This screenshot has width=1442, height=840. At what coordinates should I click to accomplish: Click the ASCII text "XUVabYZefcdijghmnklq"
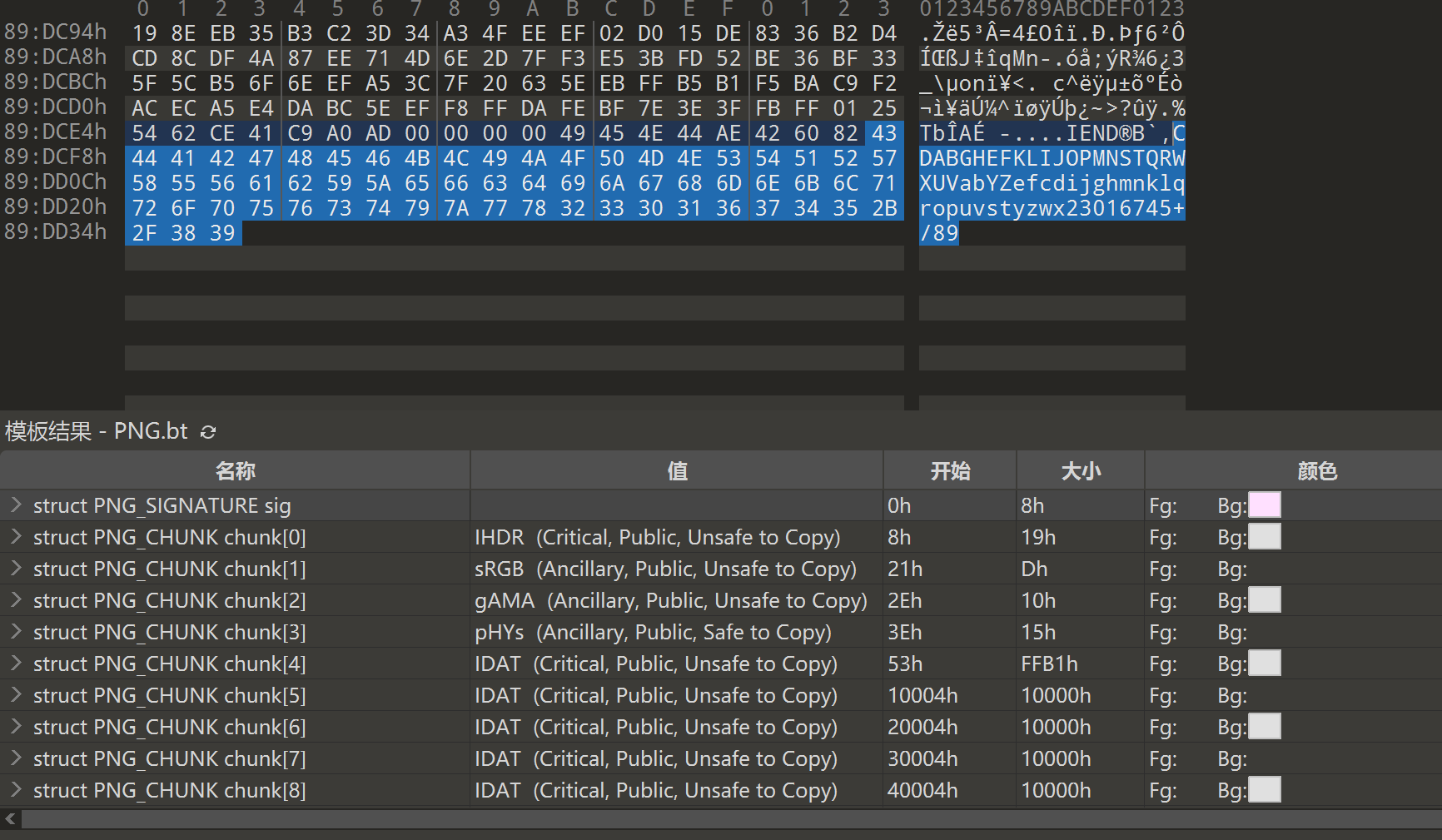click(x=1052, y=183)
